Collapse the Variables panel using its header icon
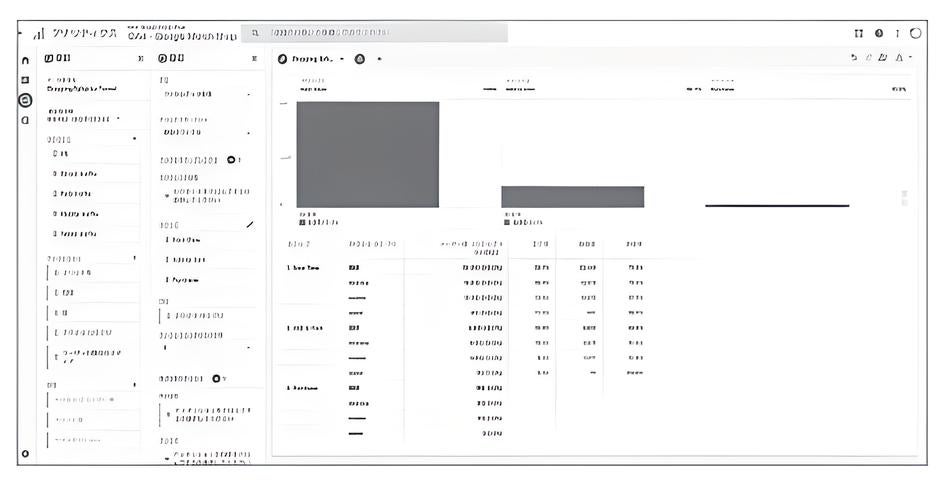The height and width of the screenshot is (480, 944). coord(140,59)
